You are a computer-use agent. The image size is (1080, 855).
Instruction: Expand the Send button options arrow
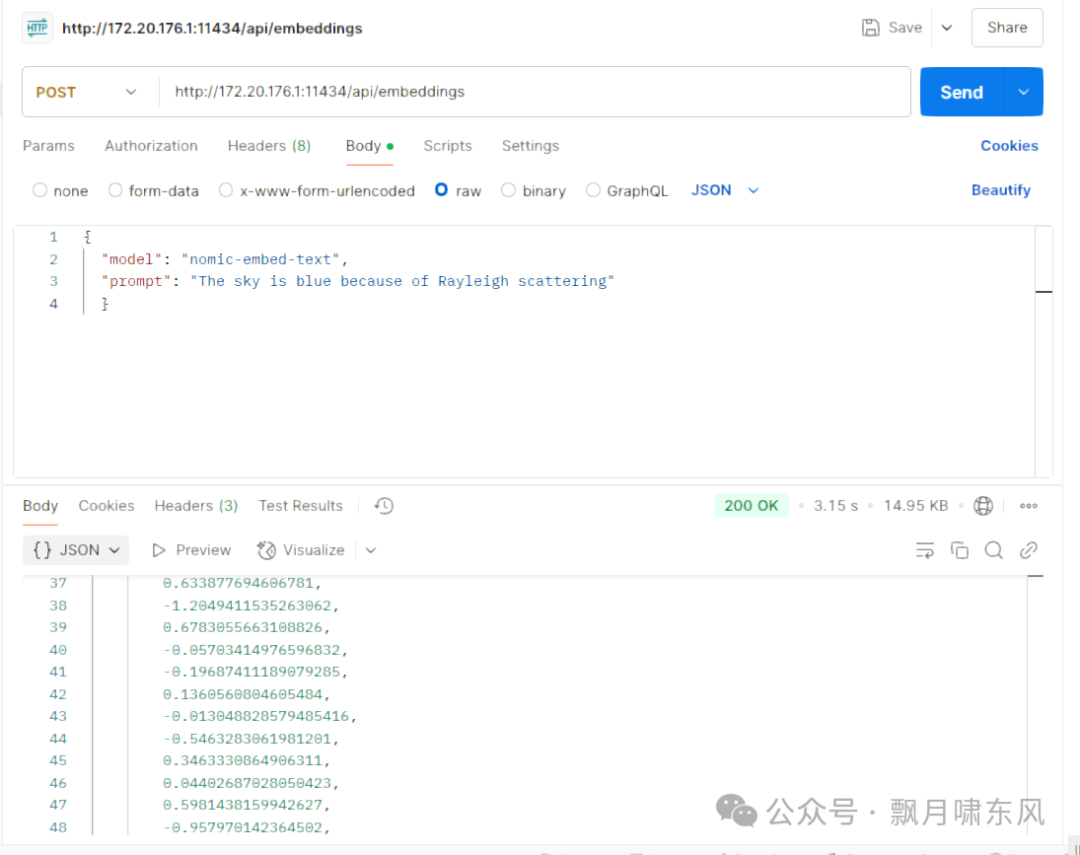[1024, 92]
